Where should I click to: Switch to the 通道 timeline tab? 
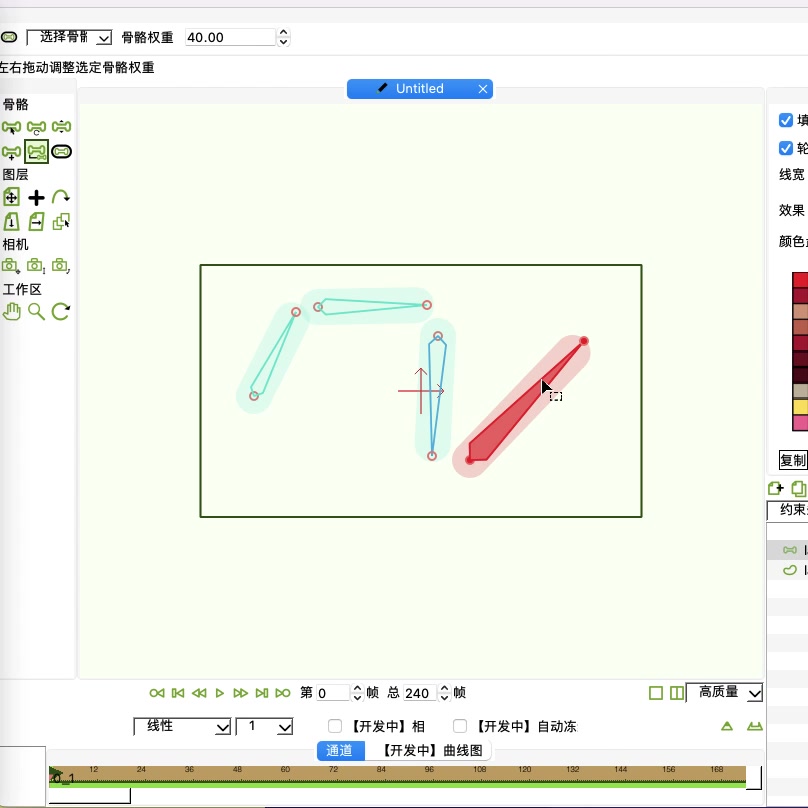(339, 750)
